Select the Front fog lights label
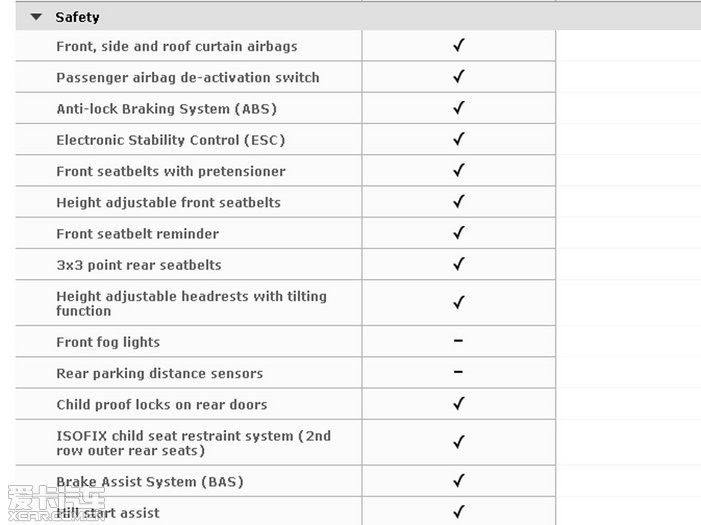Screen dimensions: 701x525 [108, 342]
